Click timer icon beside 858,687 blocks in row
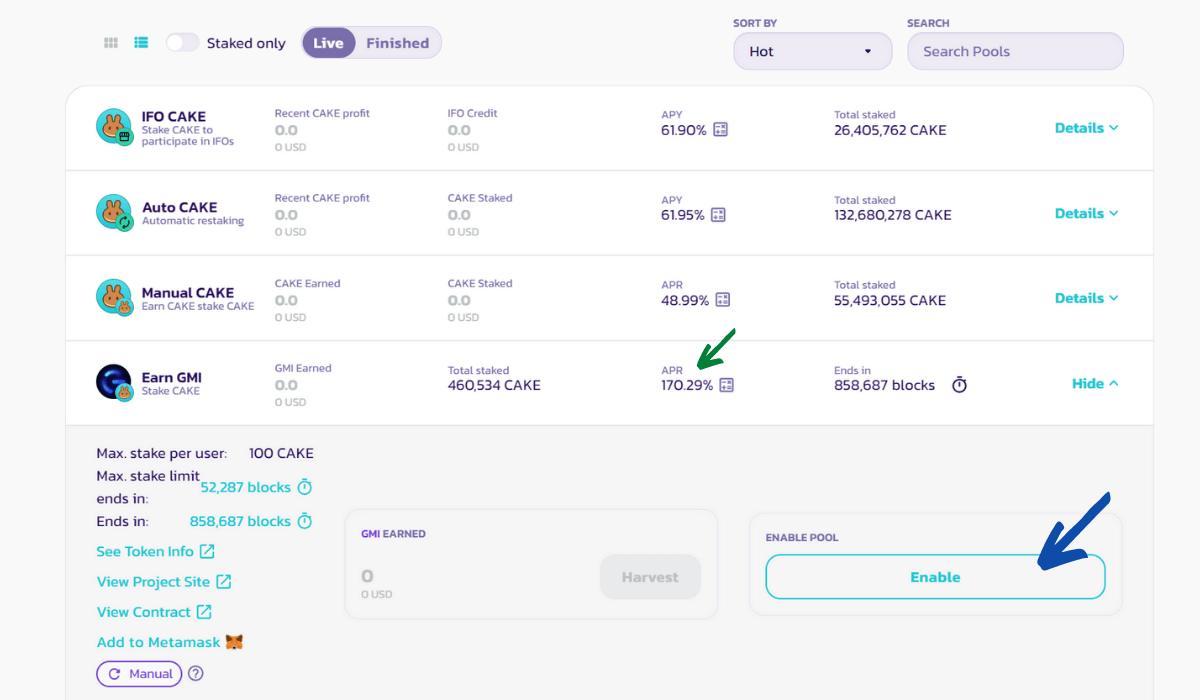This screenshot has height=700, width=1200. [959, 385]
